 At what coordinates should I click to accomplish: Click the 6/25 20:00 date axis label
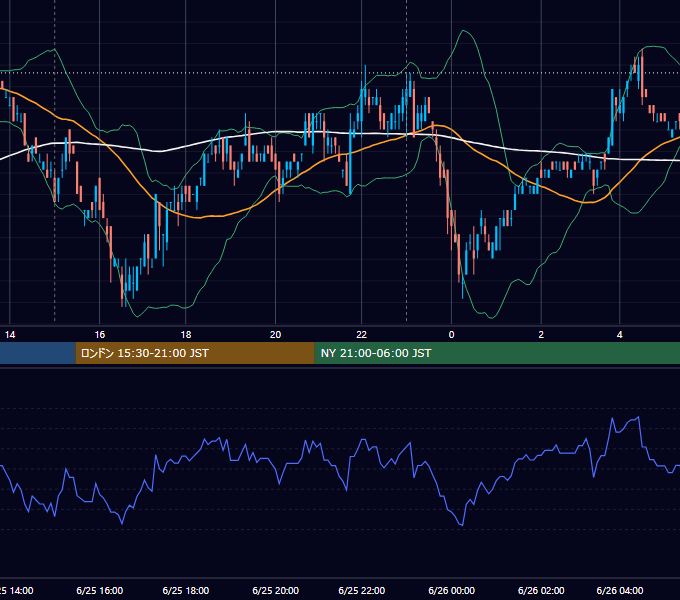click(275, 590)
